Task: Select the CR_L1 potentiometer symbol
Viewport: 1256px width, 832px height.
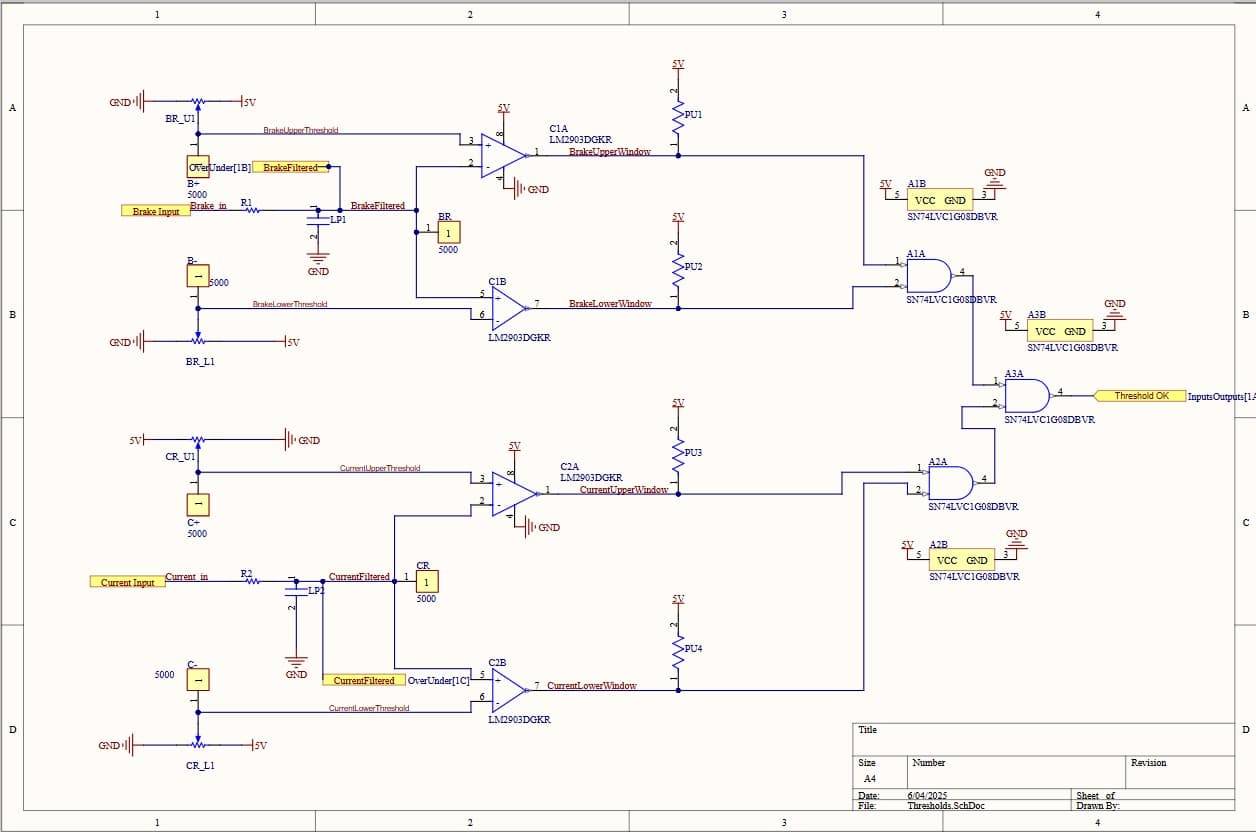Action: point(198,744)
